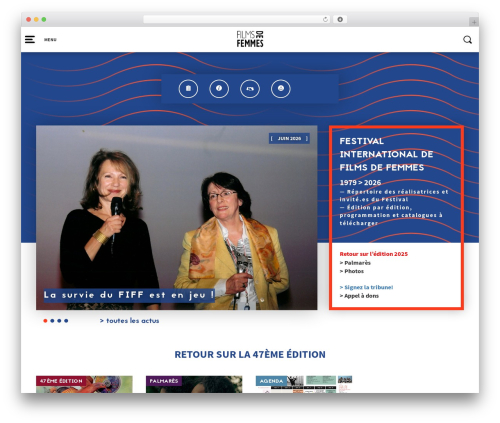Click the fourth circle icon in banner

[x=281, y=89]
